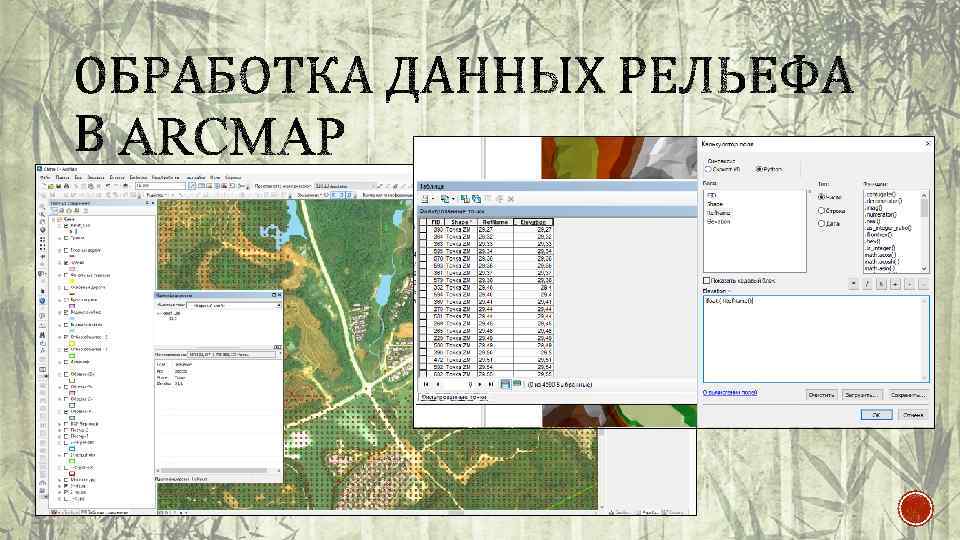Collapse the Слои group in contents
960x540 pixels.
point(54,219)
